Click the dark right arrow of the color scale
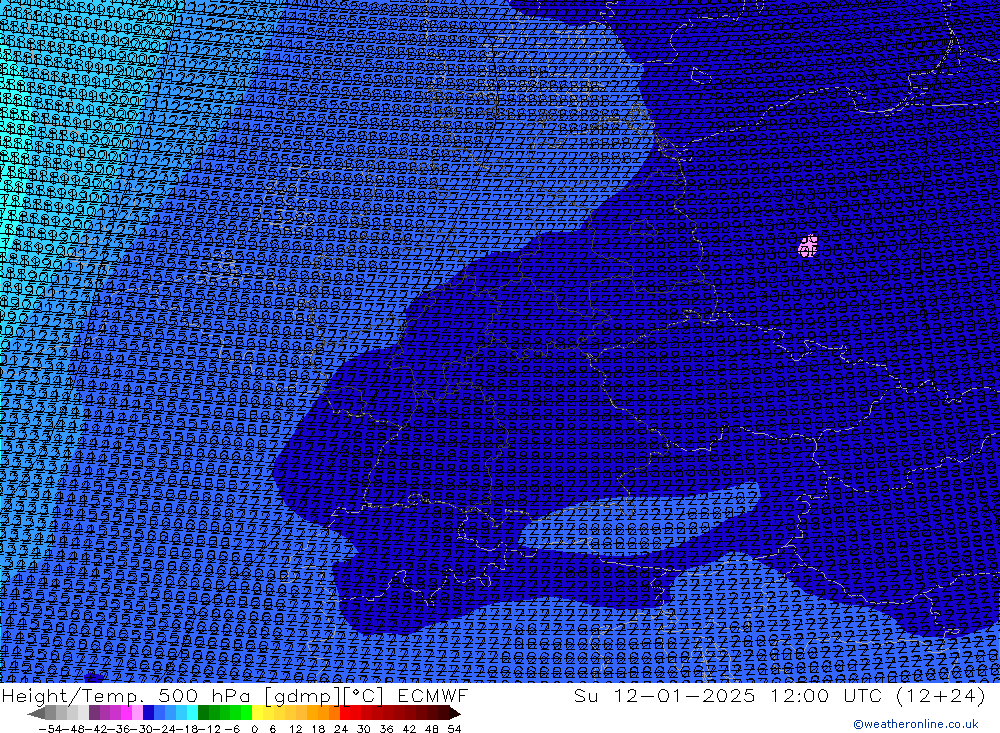The height and width of the screenshot is (733, 1000). tap(455, 712)
